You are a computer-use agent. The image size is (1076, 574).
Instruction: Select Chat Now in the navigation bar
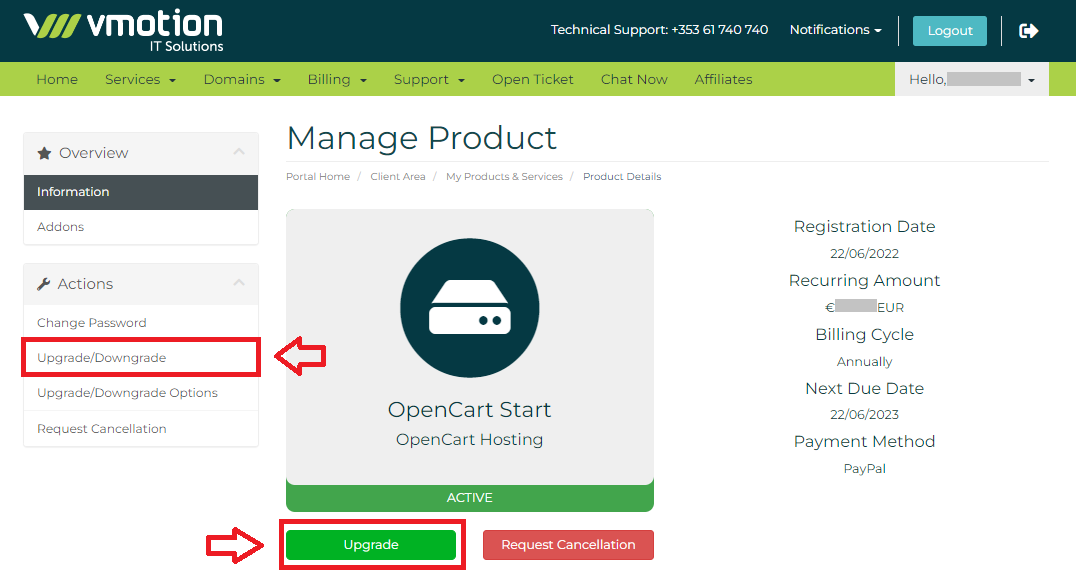[634, 80]
